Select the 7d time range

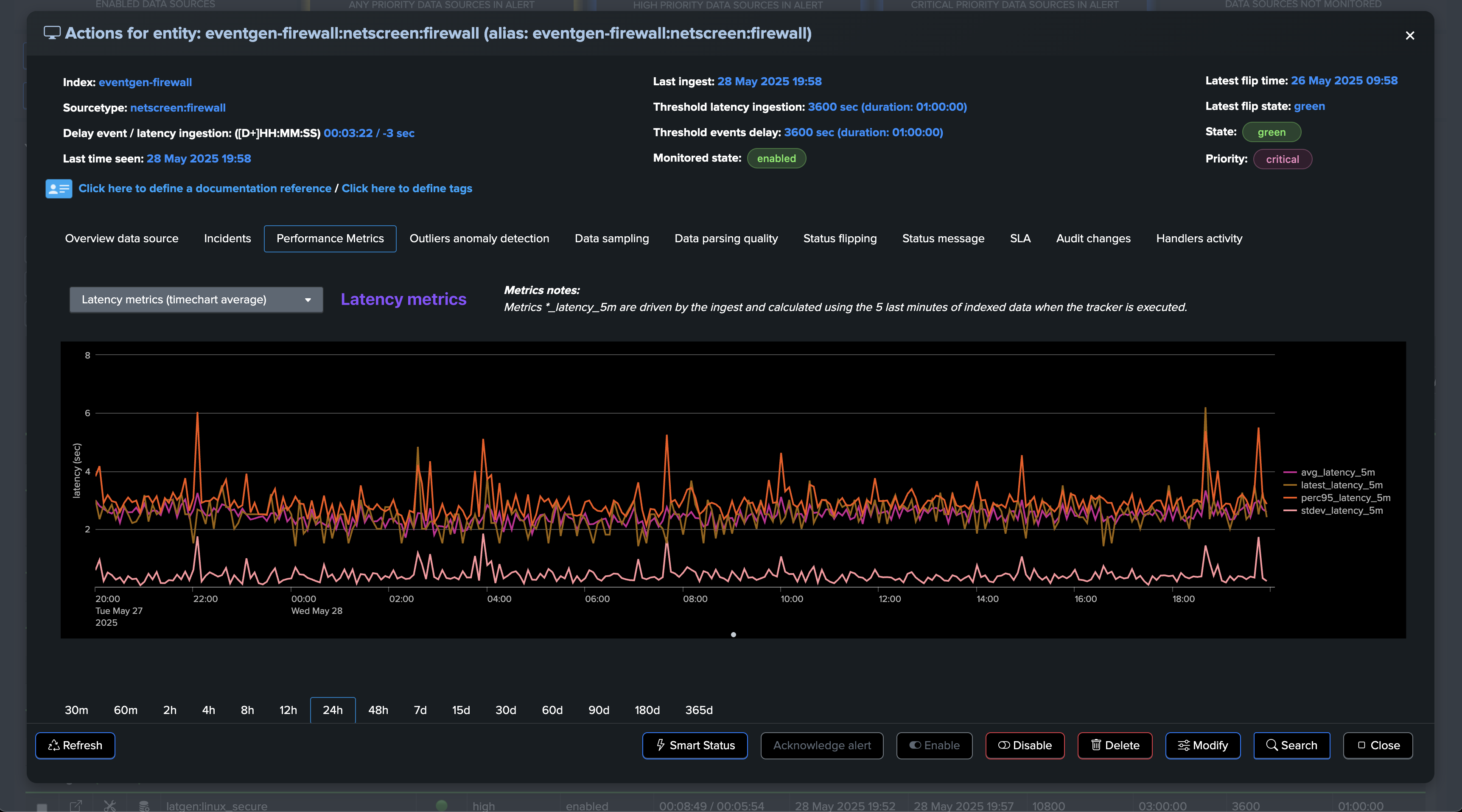coord(420,710)
